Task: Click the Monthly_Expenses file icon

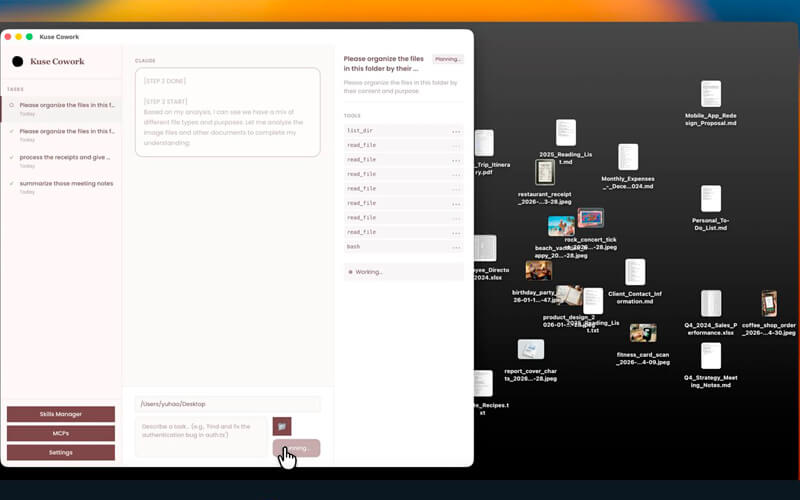Action: (628, 157)
